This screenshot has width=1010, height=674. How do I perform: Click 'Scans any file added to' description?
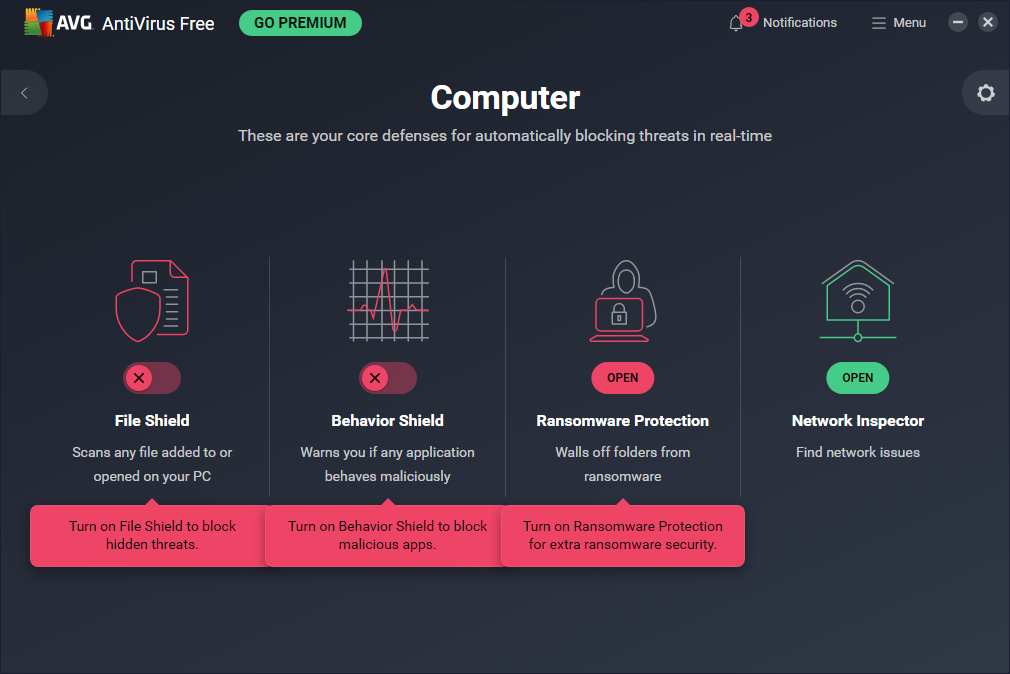click(x=152, y=464)
